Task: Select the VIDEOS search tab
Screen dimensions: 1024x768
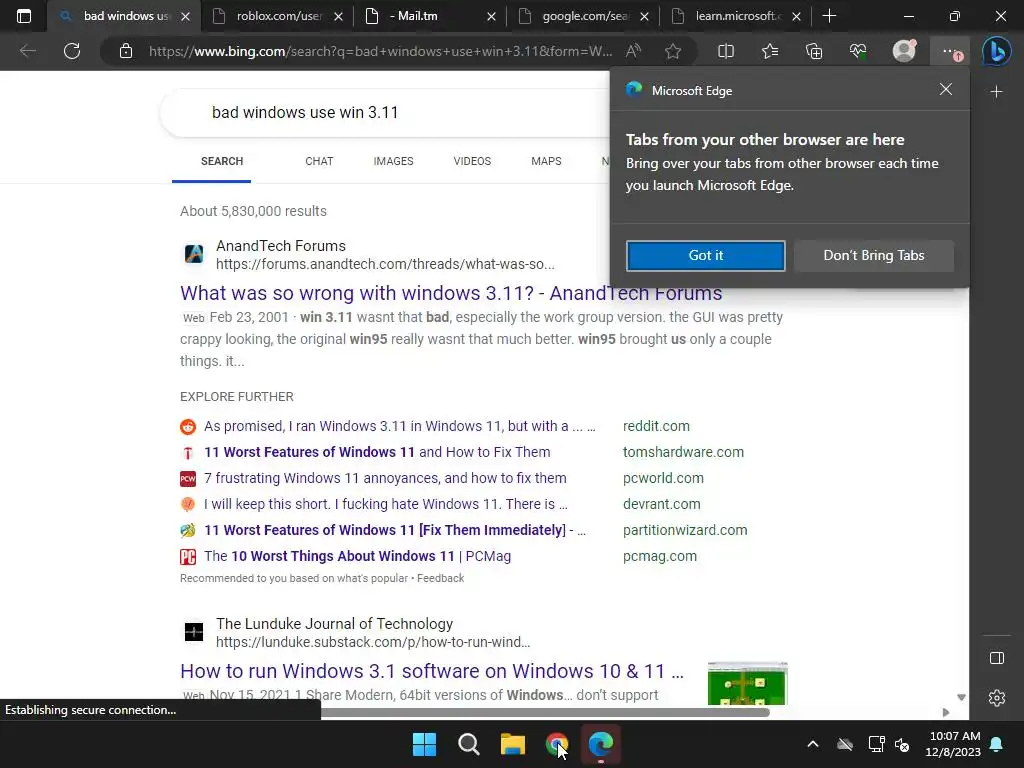Action: 472,161
